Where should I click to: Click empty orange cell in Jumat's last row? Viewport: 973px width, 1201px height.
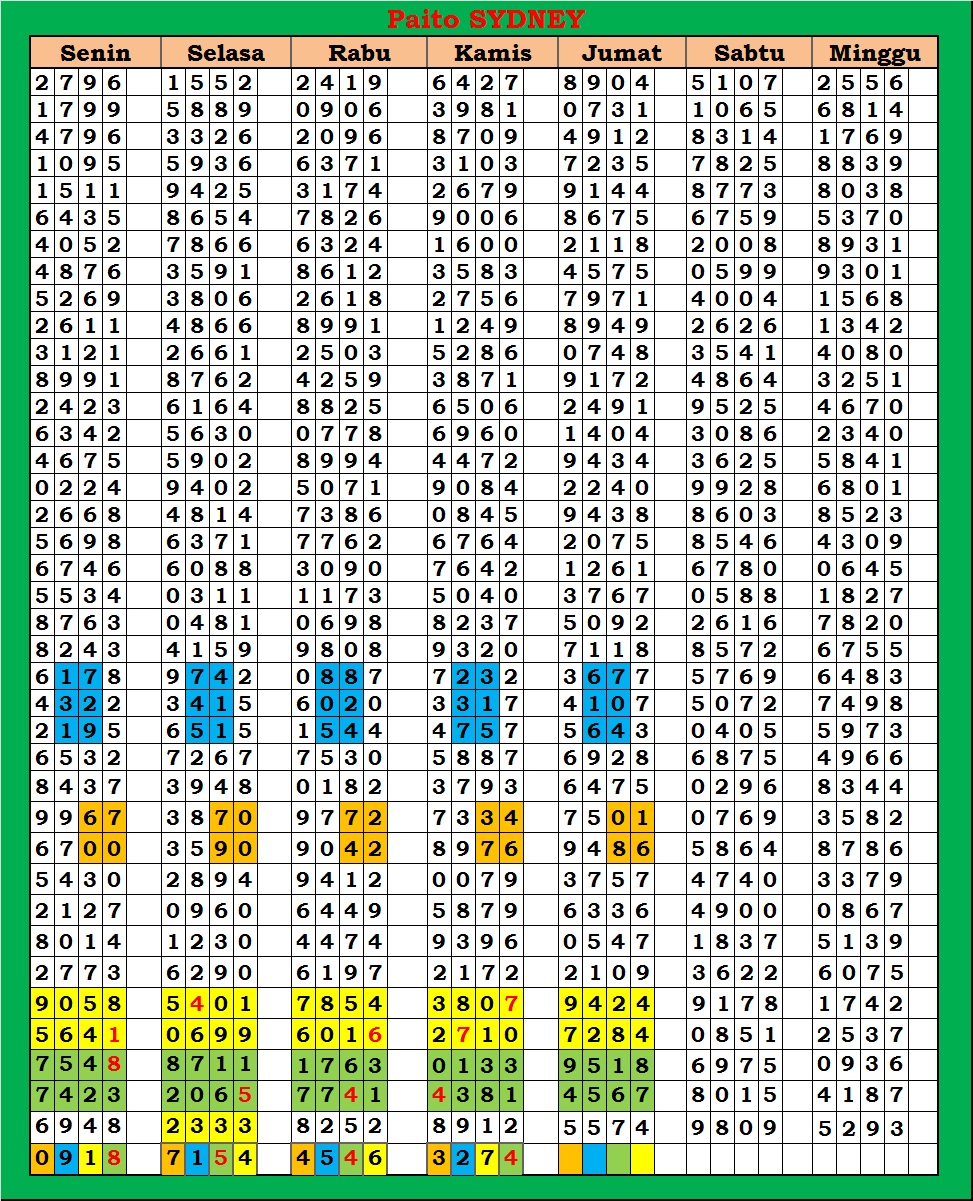coord(570,1158)
